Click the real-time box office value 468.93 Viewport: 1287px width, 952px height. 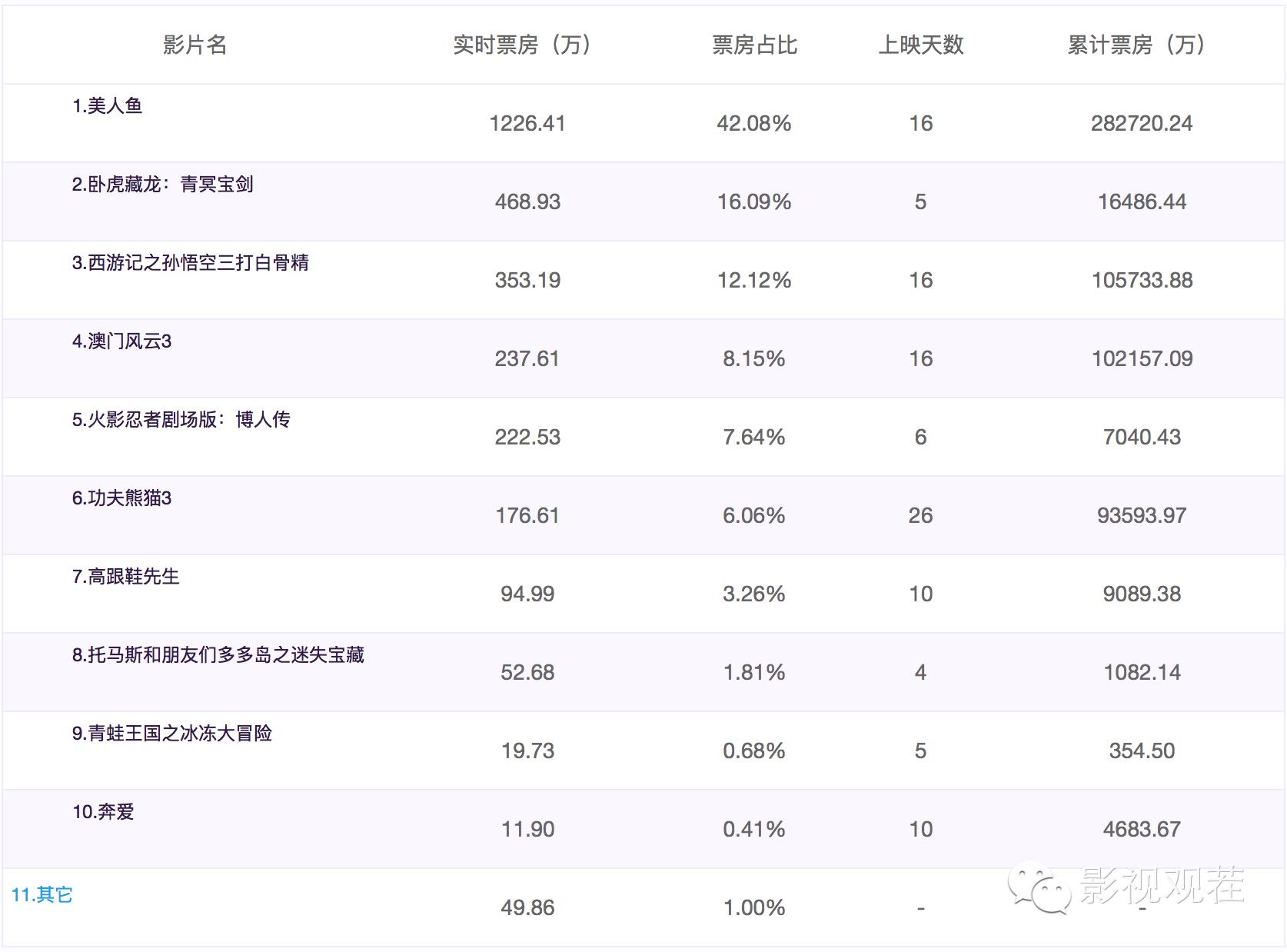click(527, 202)
